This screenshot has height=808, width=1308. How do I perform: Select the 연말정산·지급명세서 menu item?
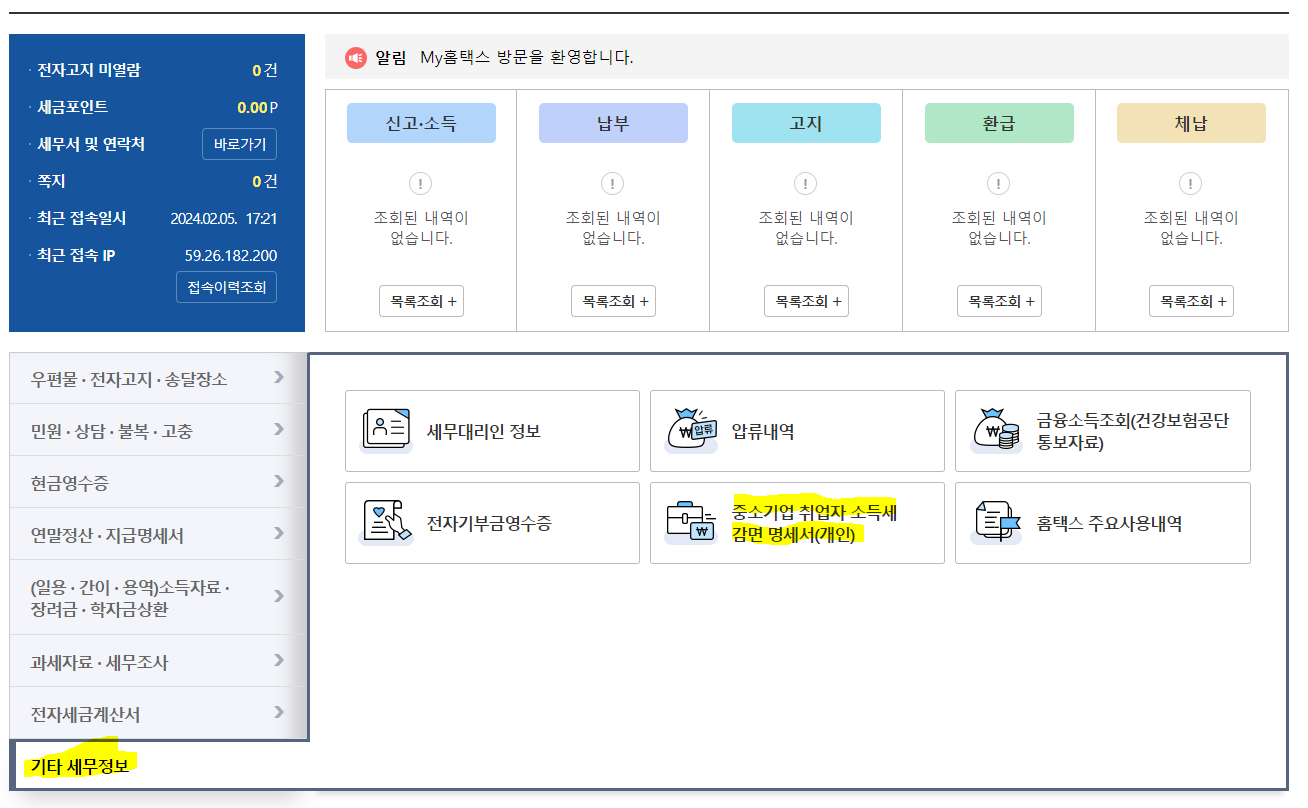coord(158,535)
